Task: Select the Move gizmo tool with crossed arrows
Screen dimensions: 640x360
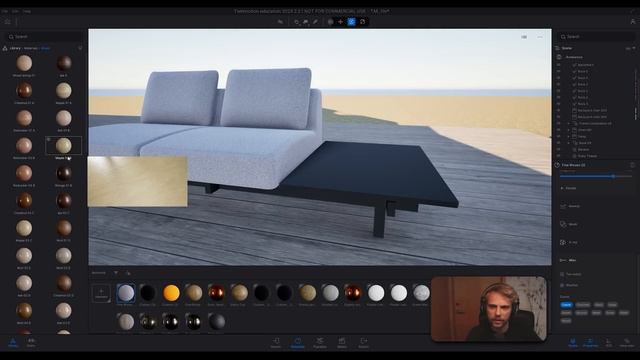Action: [340, 22]
